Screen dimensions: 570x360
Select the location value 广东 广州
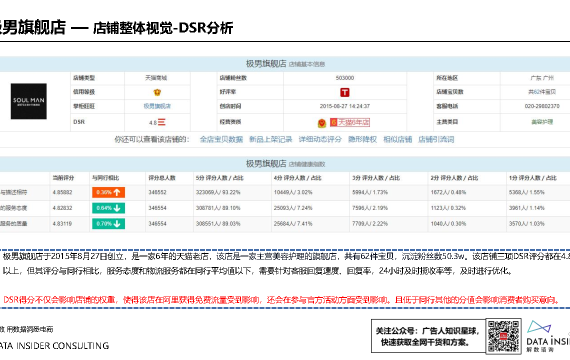pyautogui.click(x=542, y=78)
